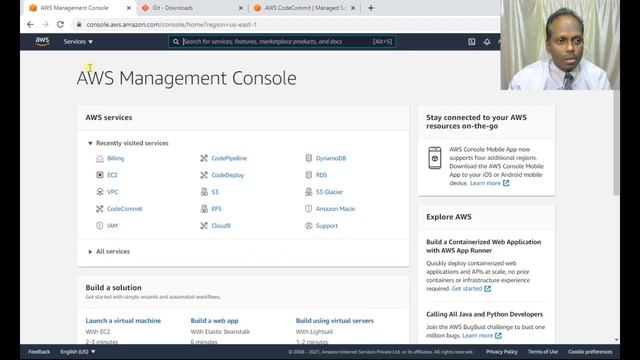Click the Cloud9 service icon
640x360 pixels.
click(204, 226)
